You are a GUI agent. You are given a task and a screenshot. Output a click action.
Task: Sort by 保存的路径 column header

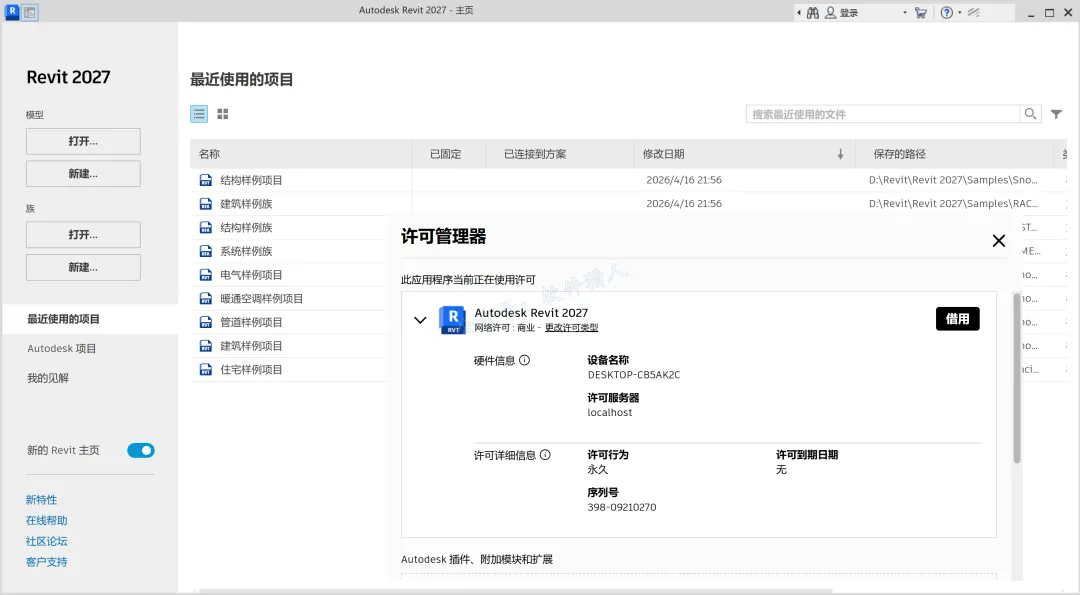click(955, 154)
